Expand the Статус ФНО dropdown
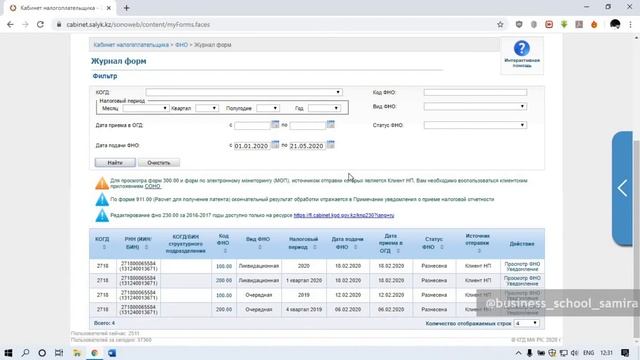The image size is (640, 360). [x=475, y=125]
